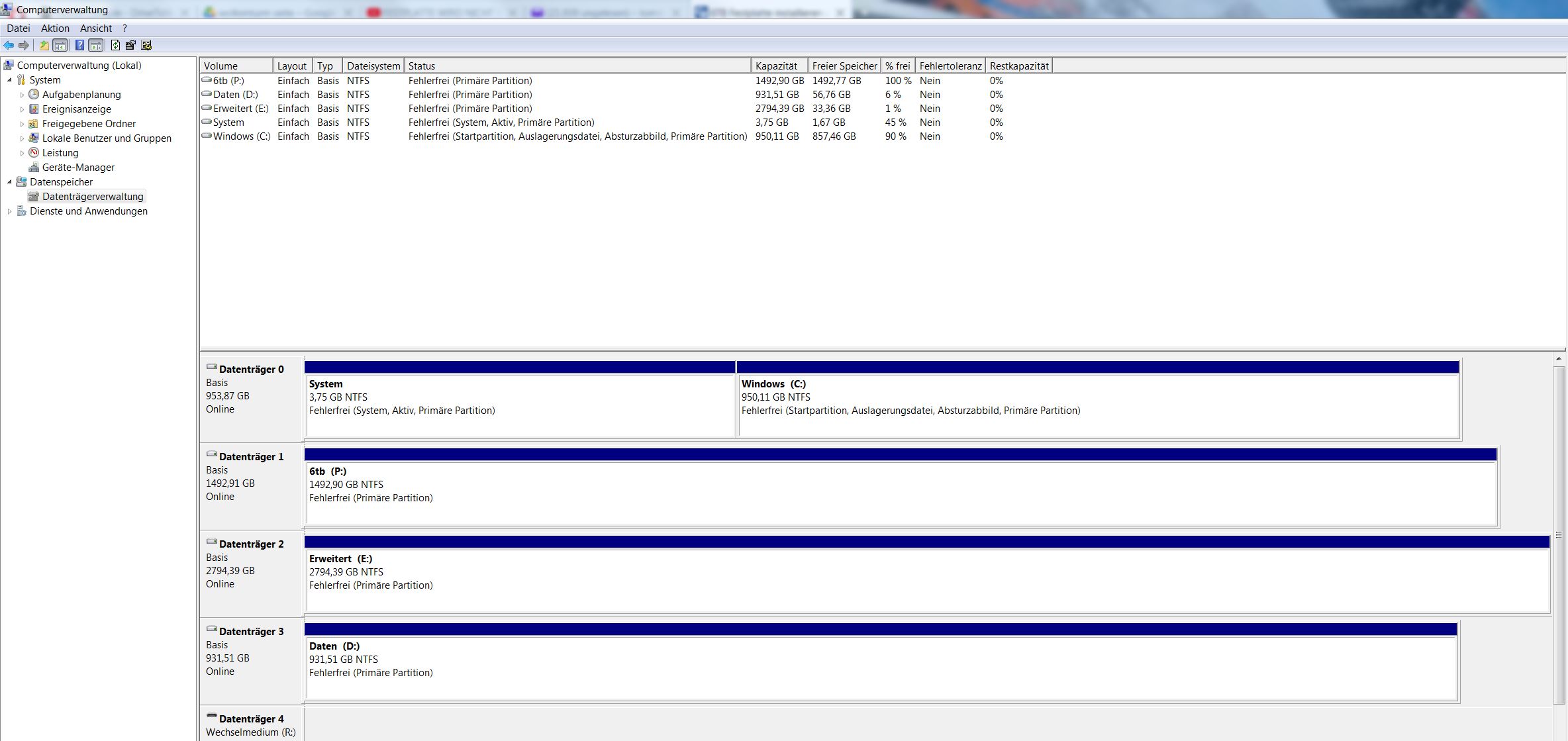Viewport: 1568px width, 741px height.
Task: Click the blue Back arrow in toolbar
Action: click(x=9, y=45)
